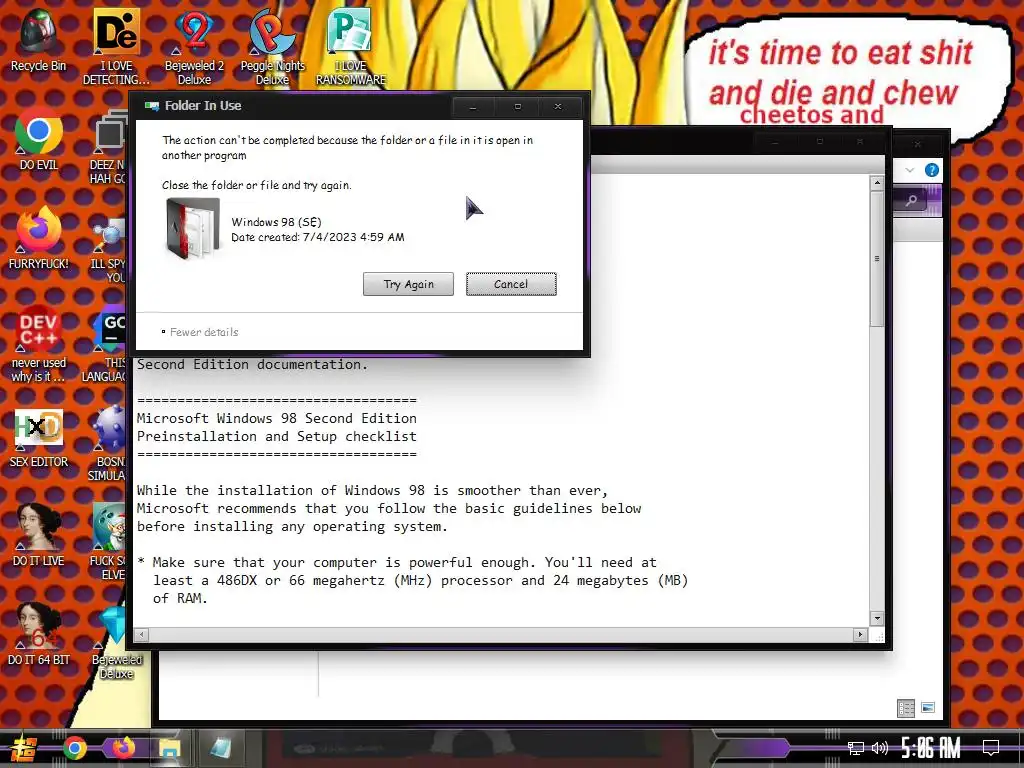1024x768 pixels.
Task: Click Notepad horizontal scrollbar left arrow
Action: point(142,634)
